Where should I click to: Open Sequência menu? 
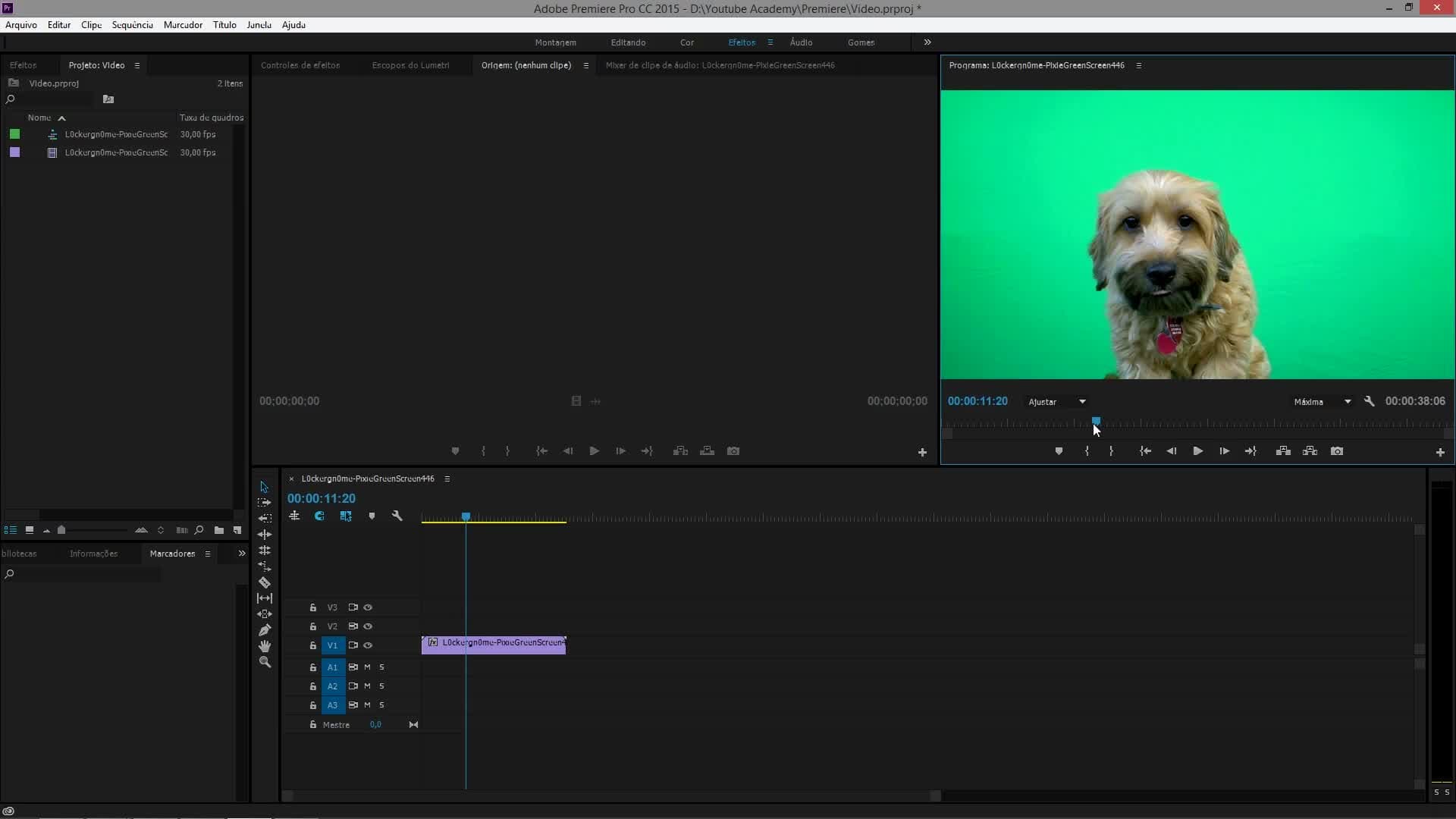point(132,25)
